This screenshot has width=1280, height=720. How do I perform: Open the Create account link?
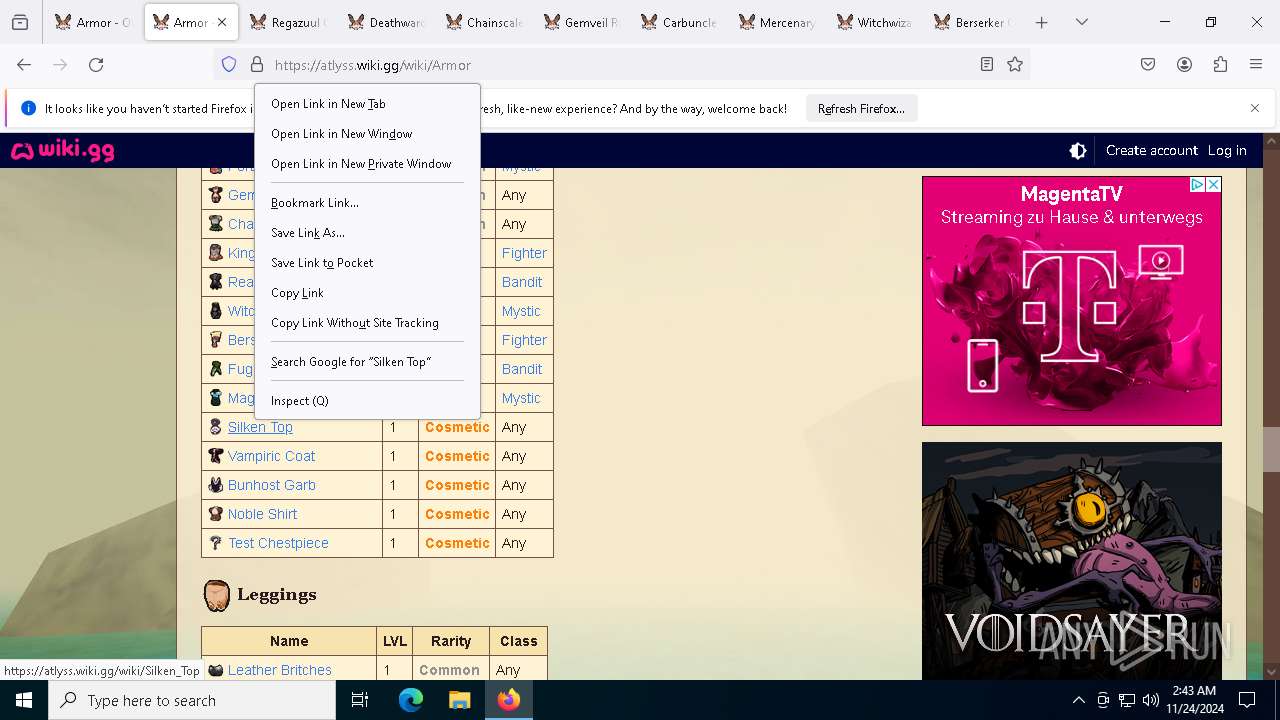pyautogui.click(x=1151, y=150)
